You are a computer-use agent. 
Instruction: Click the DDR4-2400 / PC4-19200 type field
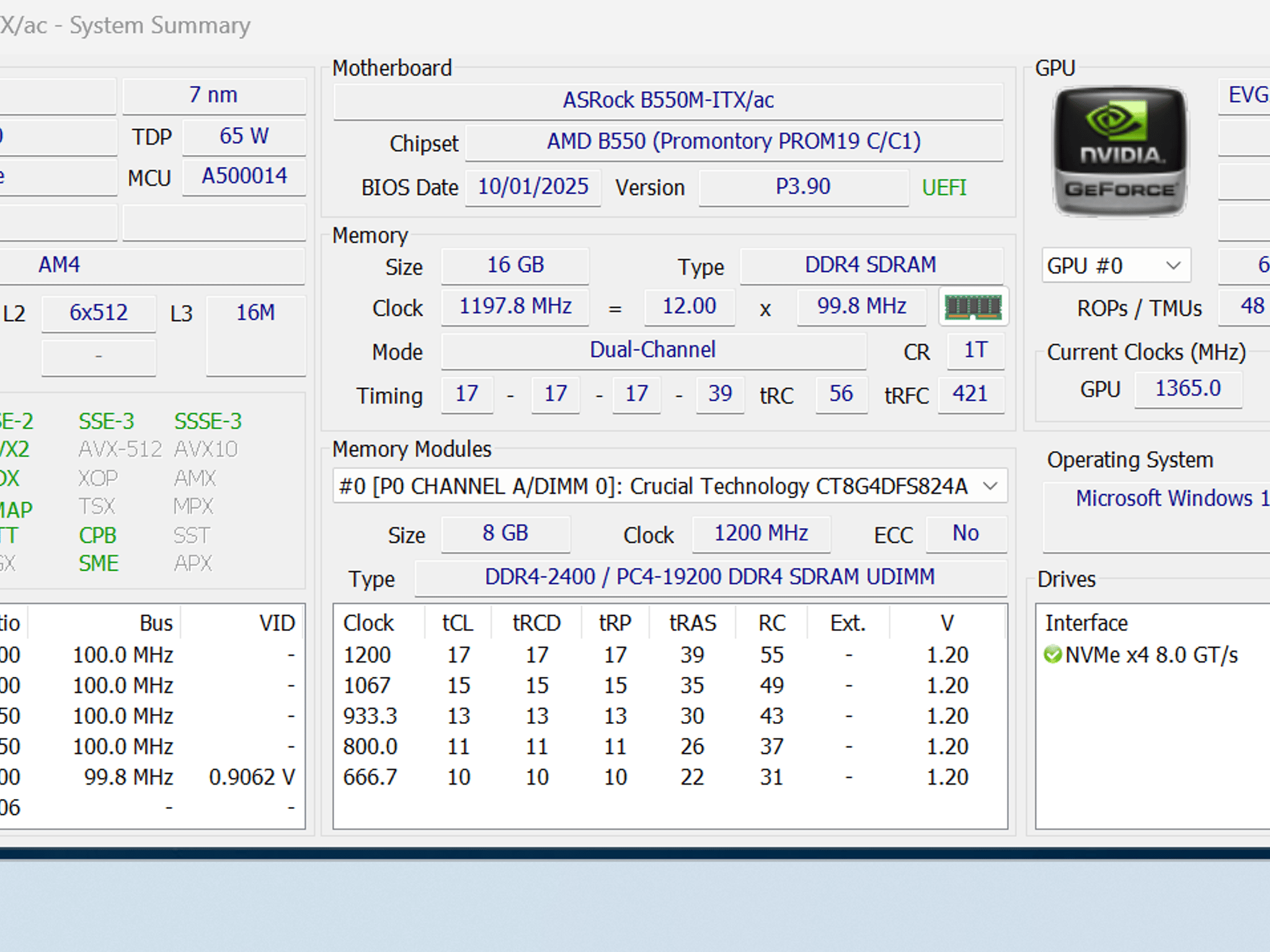coord(710,577)
